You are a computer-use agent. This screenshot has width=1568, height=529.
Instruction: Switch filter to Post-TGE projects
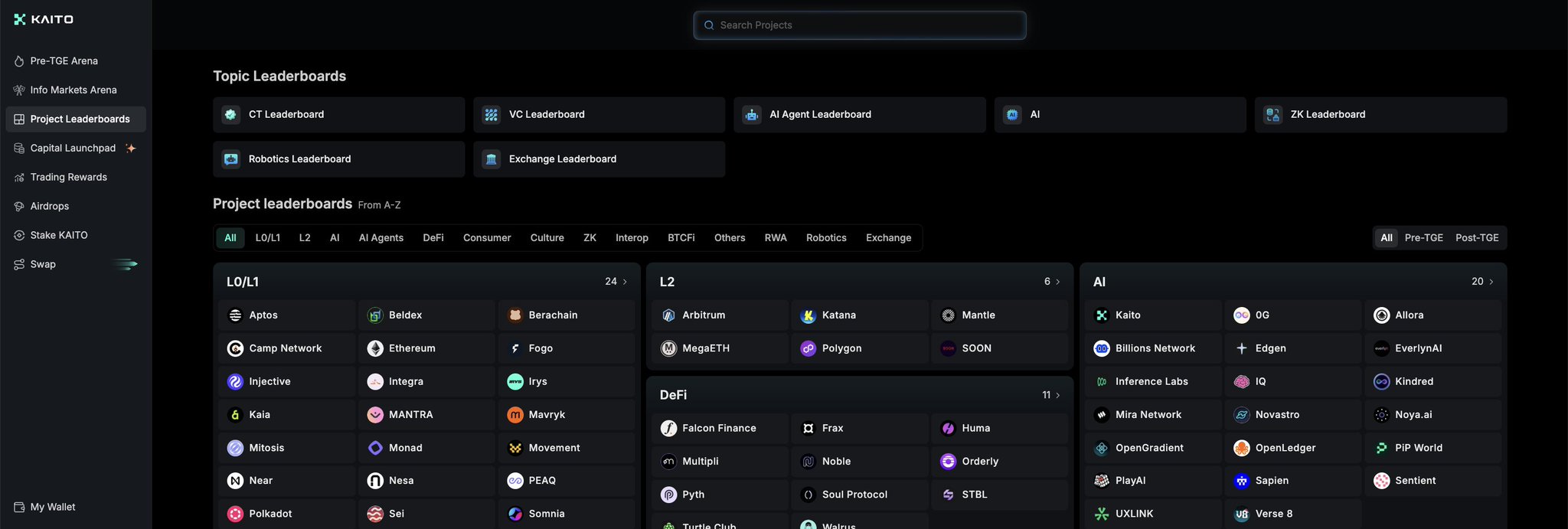click(1477, 238)
